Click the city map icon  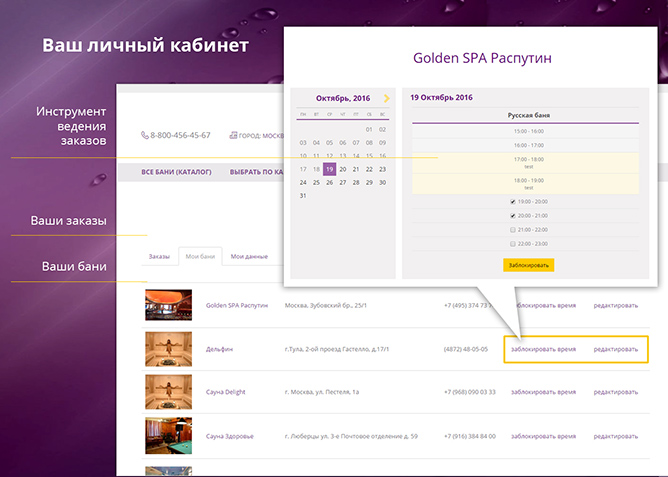pos(233,135)
